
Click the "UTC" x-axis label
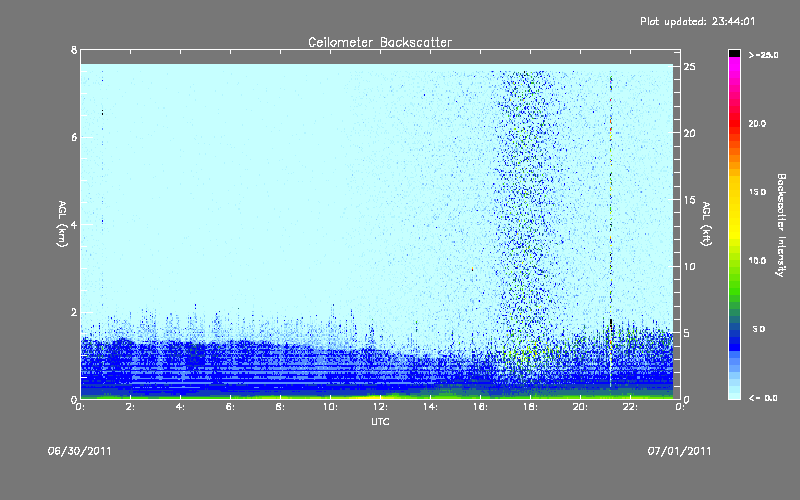click(380, 422)
